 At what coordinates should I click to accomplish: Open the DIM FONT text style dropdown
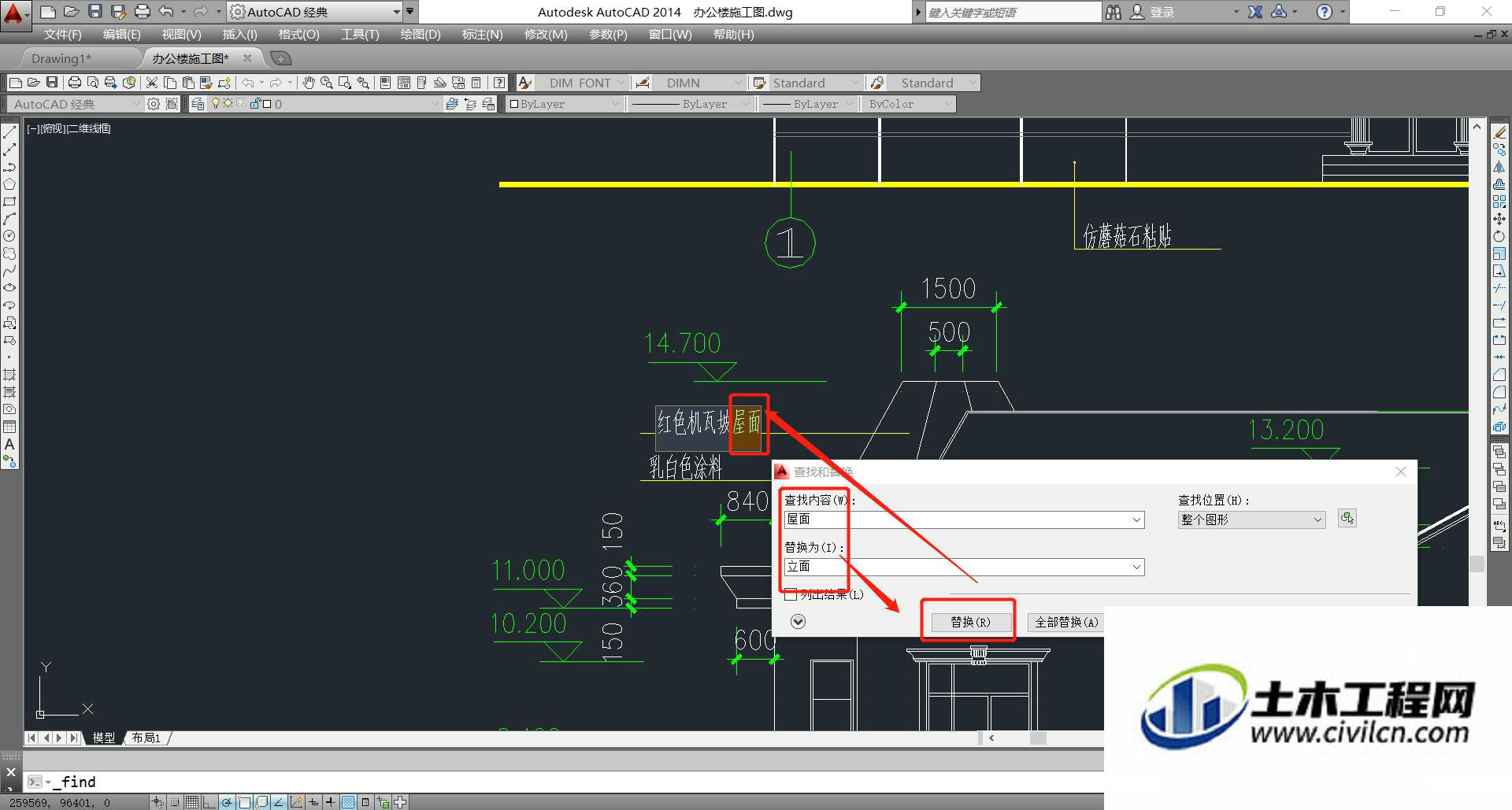coord(581,83)
